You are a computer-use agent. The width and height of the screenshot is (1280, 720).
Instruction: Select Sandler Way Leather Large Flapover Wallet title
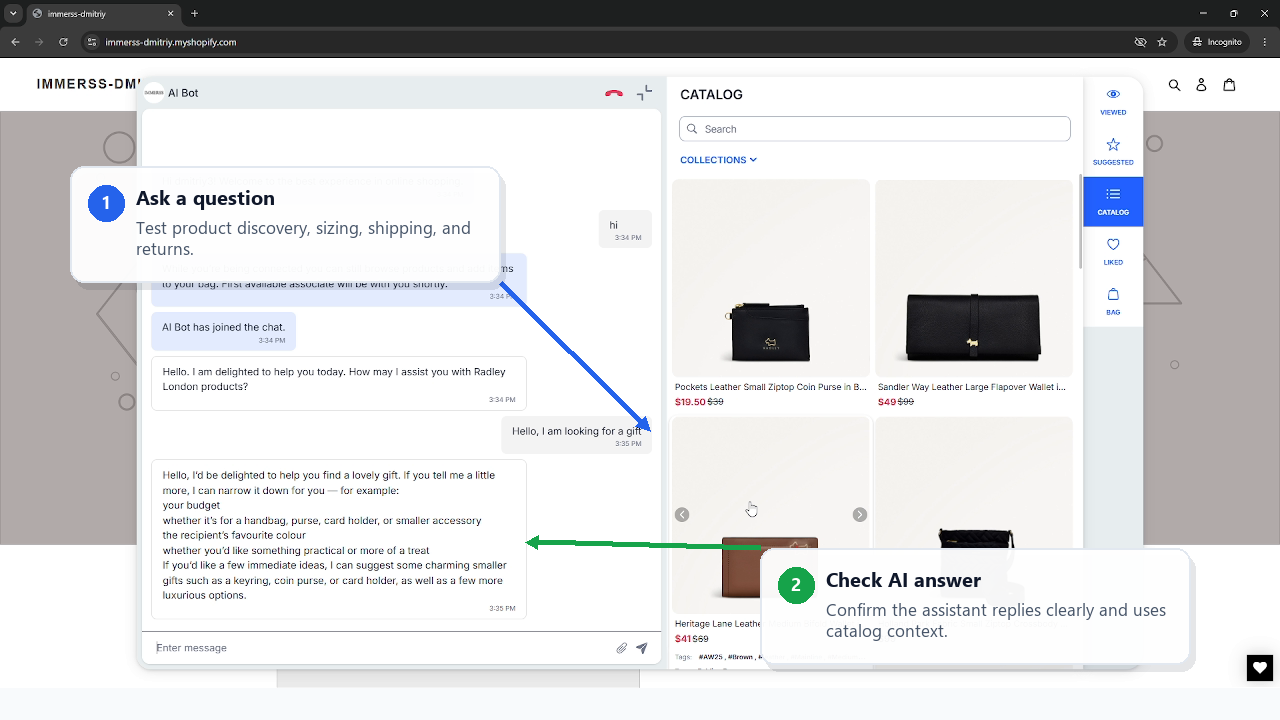coord(972,387)
